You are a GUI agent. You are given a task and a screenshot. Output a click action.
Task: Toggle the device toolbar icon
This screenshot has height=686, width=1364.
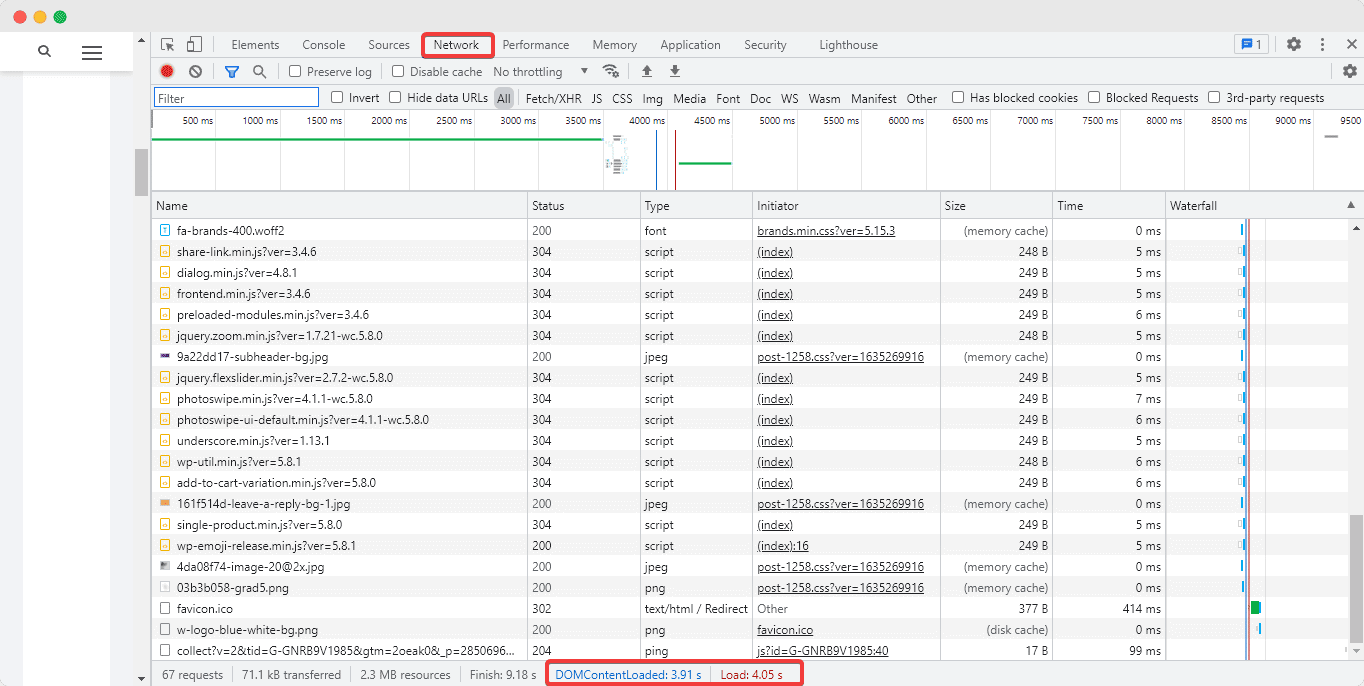(x=194, y=45)
